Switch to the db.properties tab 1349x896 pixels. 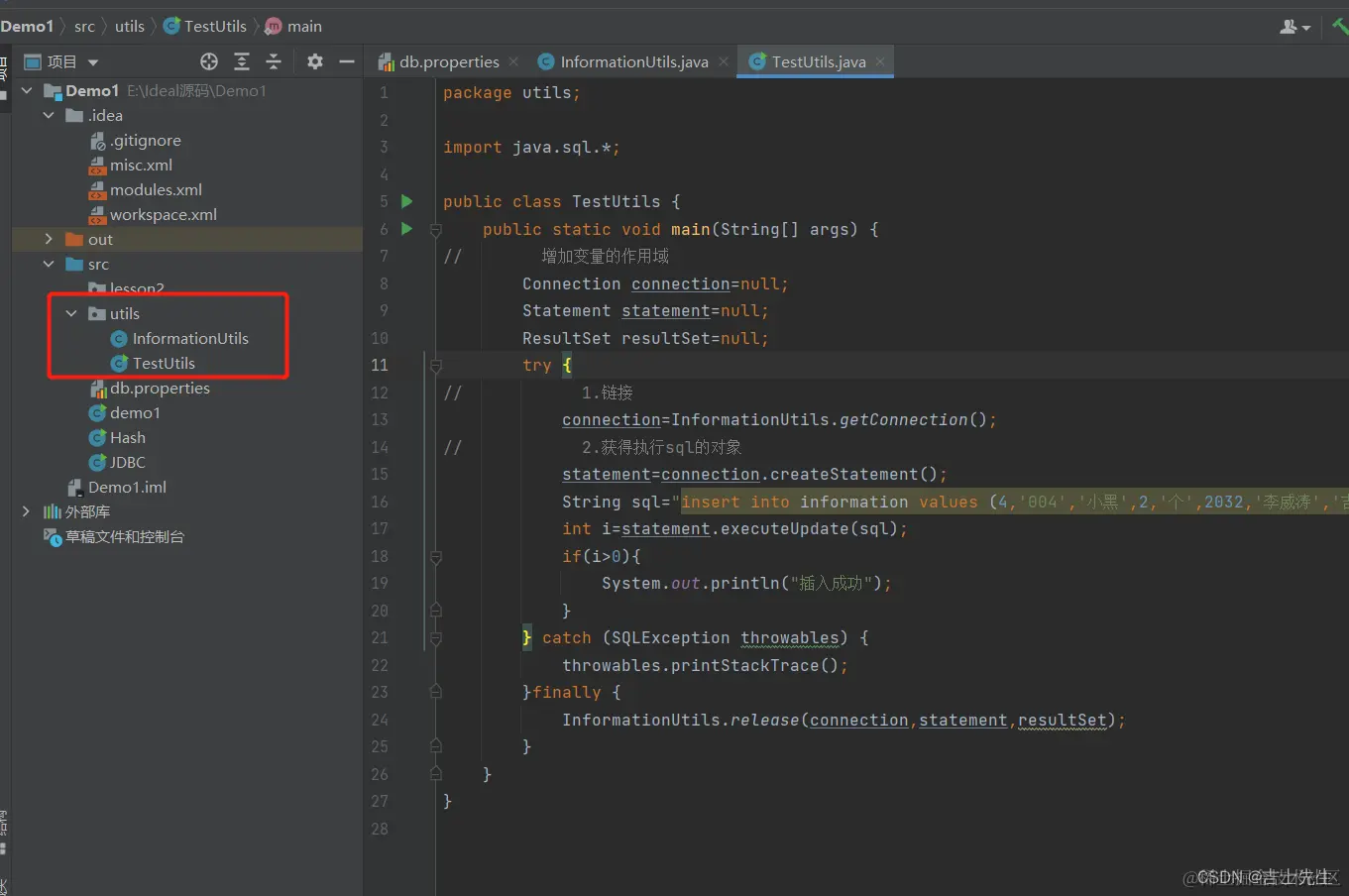coord(439,61)
